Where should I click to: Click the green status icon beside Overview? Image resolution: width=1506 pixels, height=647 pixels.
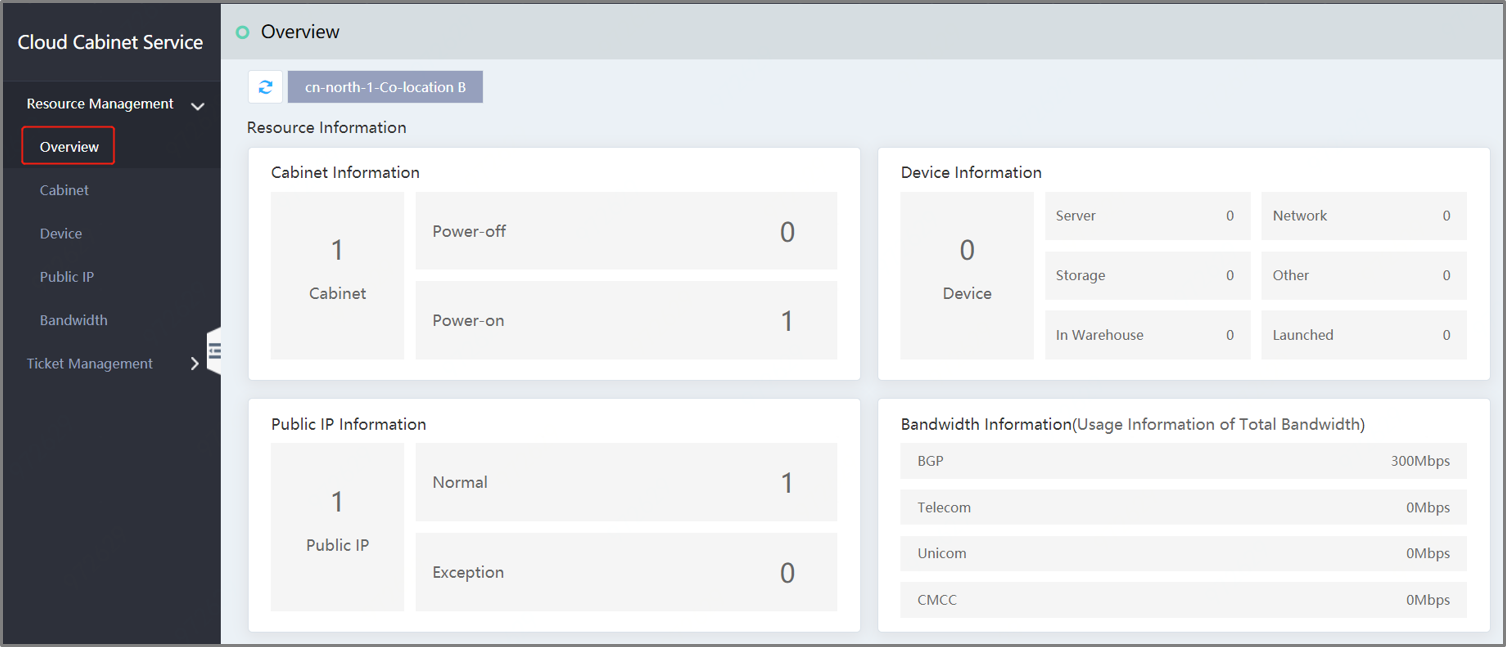pyautogui.click(x=242, y=32)
